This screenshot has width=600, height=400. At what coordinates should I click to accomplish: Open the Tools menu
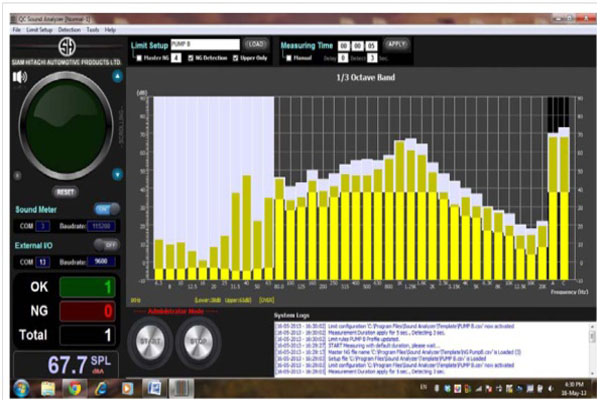(x=93, y=30)
